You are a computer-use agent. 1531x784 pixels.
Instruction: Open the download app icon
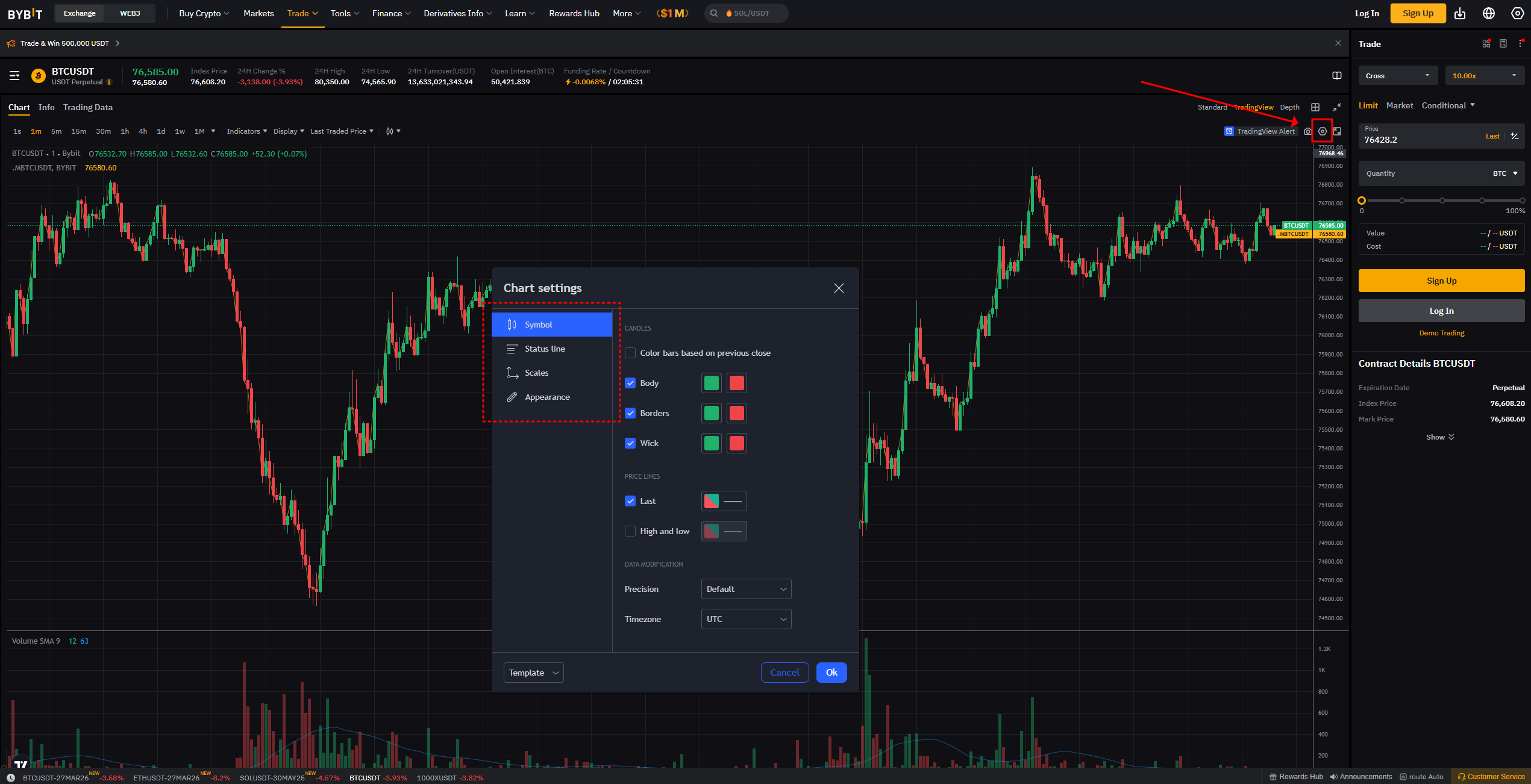click(1460, 13)
